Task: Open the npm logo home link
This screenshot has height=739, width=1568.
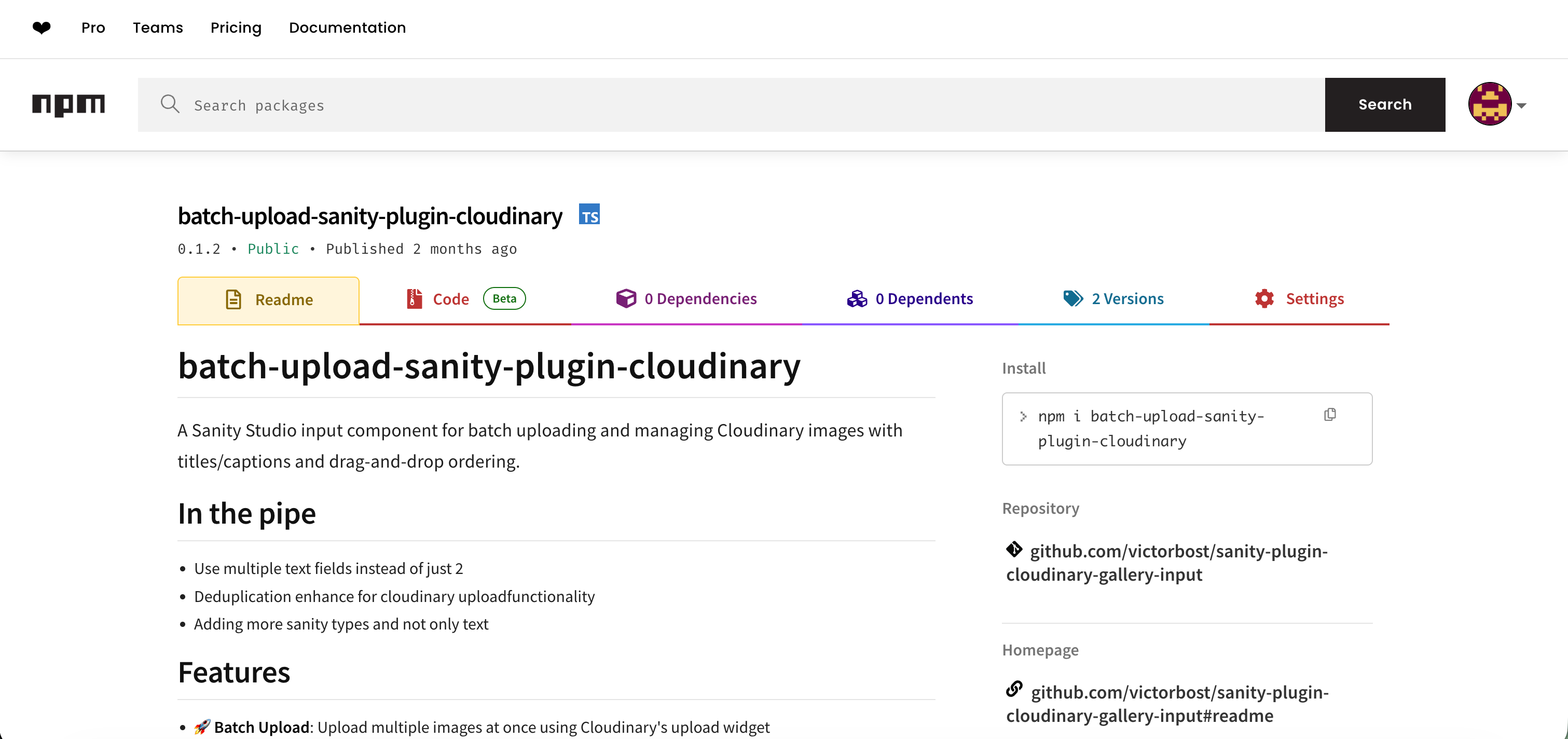Action: point(68,105)
